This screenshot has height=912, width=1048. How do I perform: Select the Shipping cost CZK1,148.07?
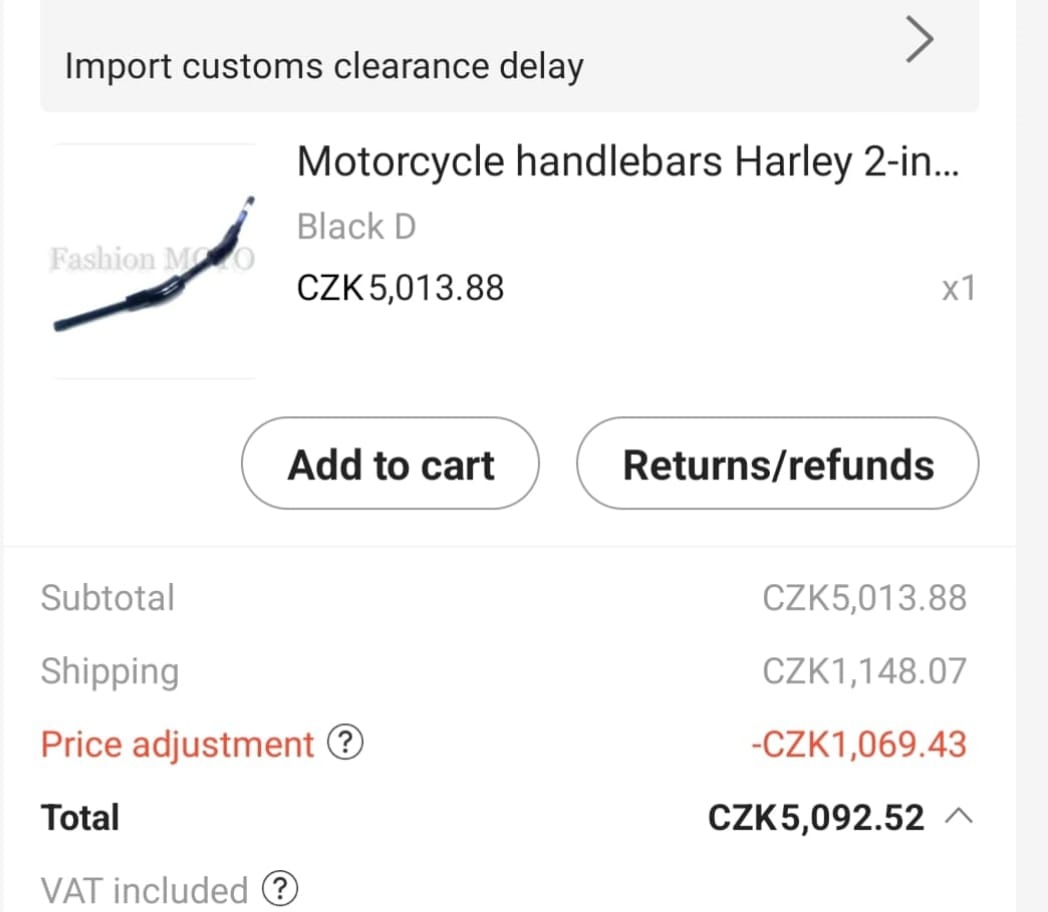point(866,671)
